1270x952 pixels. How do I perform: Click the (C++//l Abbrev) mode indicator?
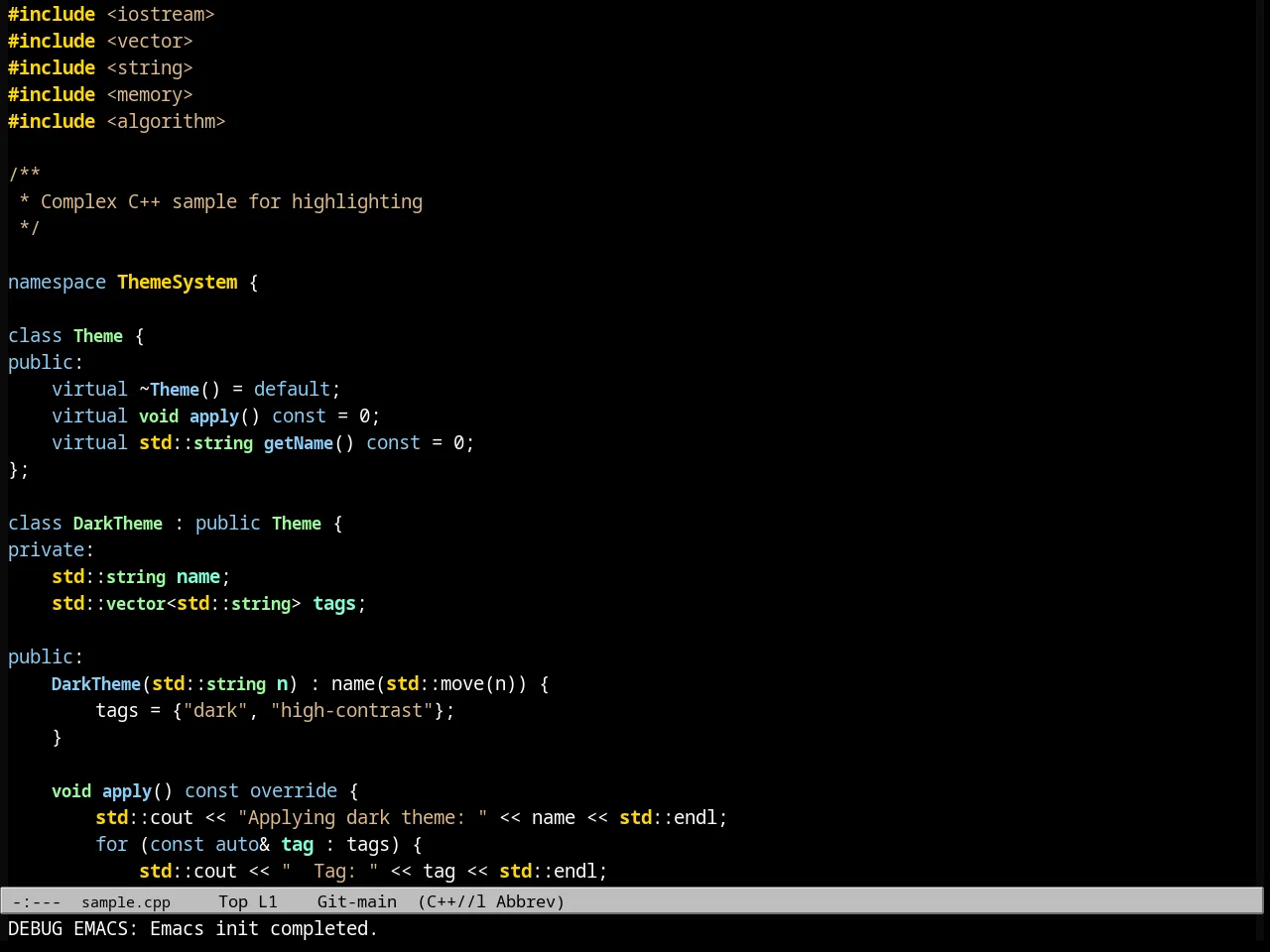(x=491, y=901)
